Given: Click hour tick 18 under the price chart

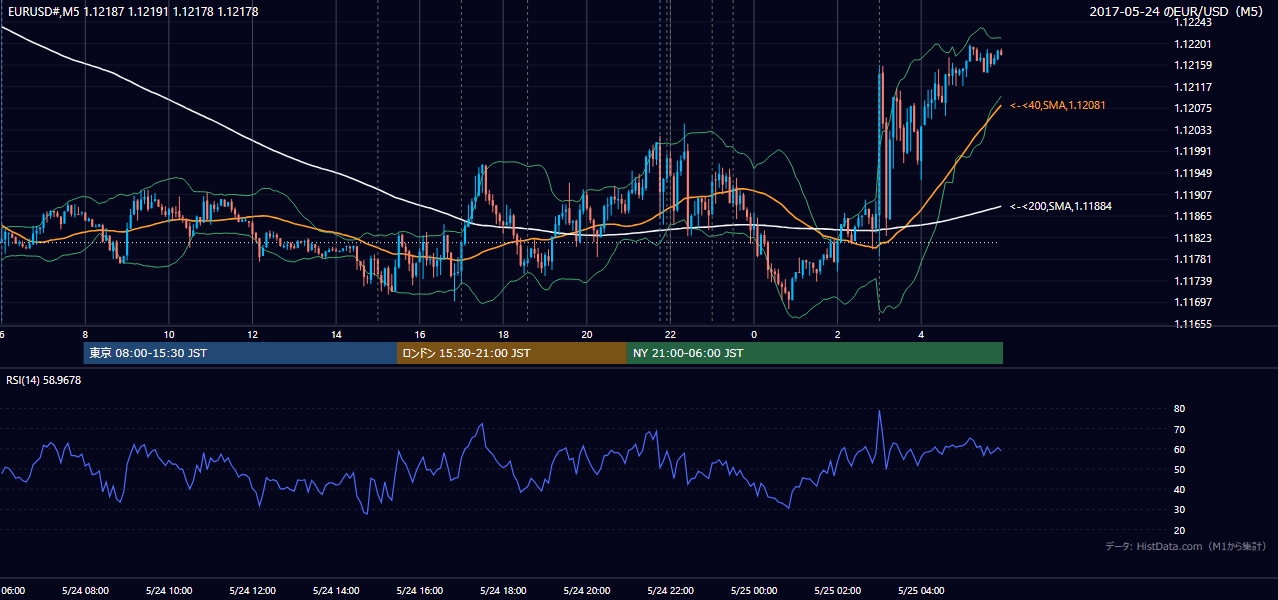Looking at the screenshot, I should (503, 334).
